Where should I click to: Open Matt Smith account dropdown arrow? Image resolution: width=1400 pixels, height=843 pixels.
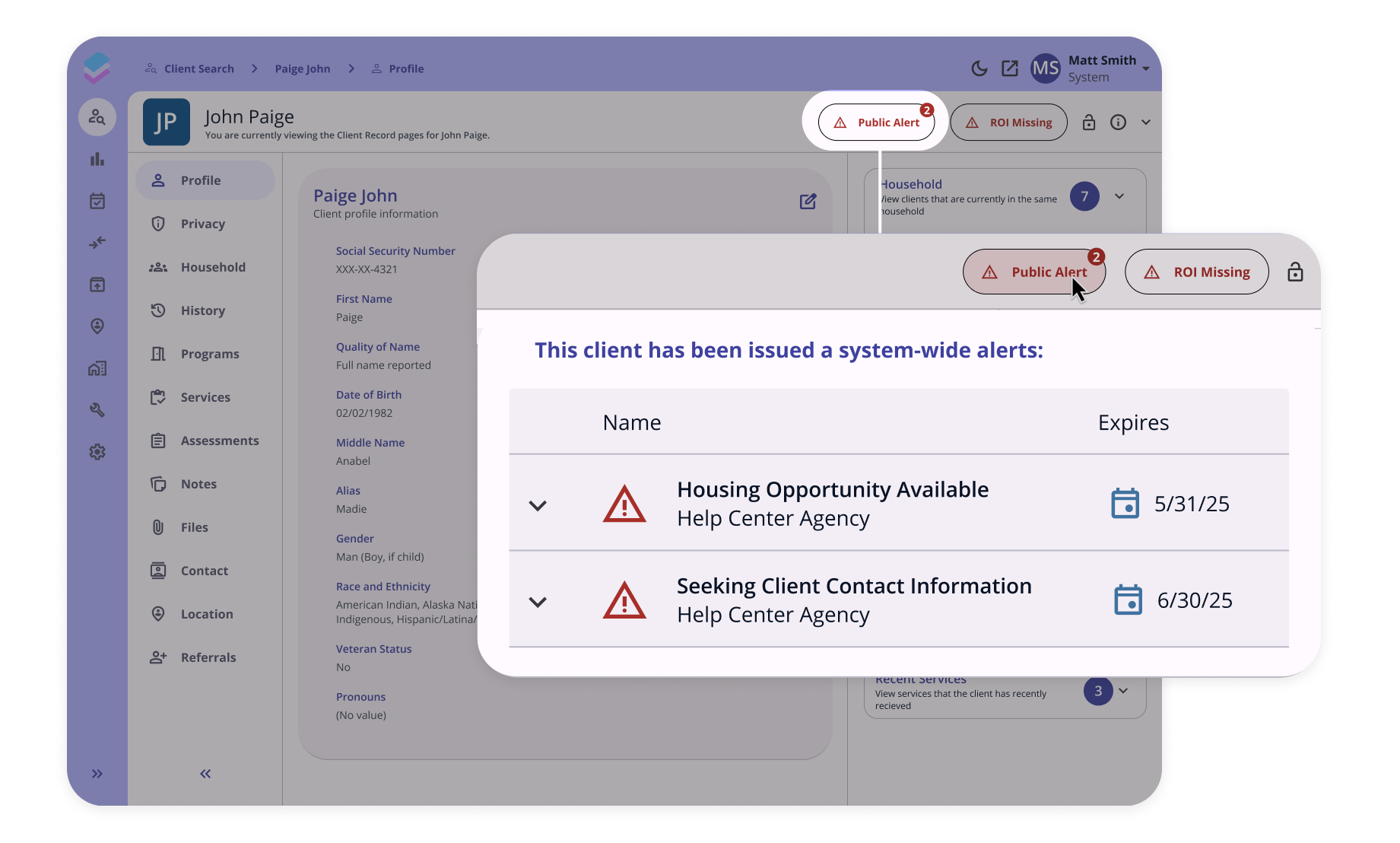(1146, 68)
